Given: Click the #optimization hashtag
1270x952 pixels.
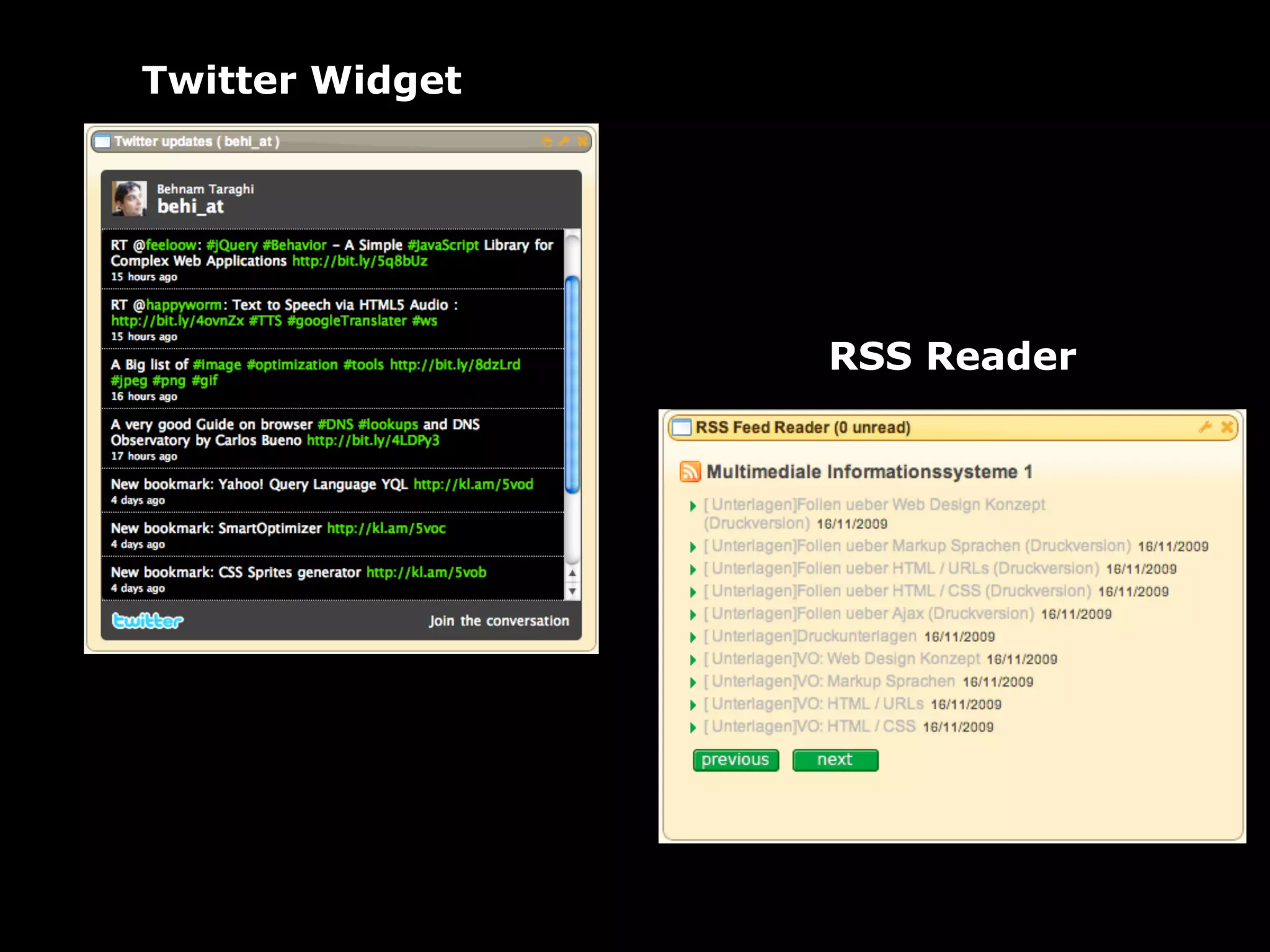Looking at the screenshot, I should [x=292, y=365].
